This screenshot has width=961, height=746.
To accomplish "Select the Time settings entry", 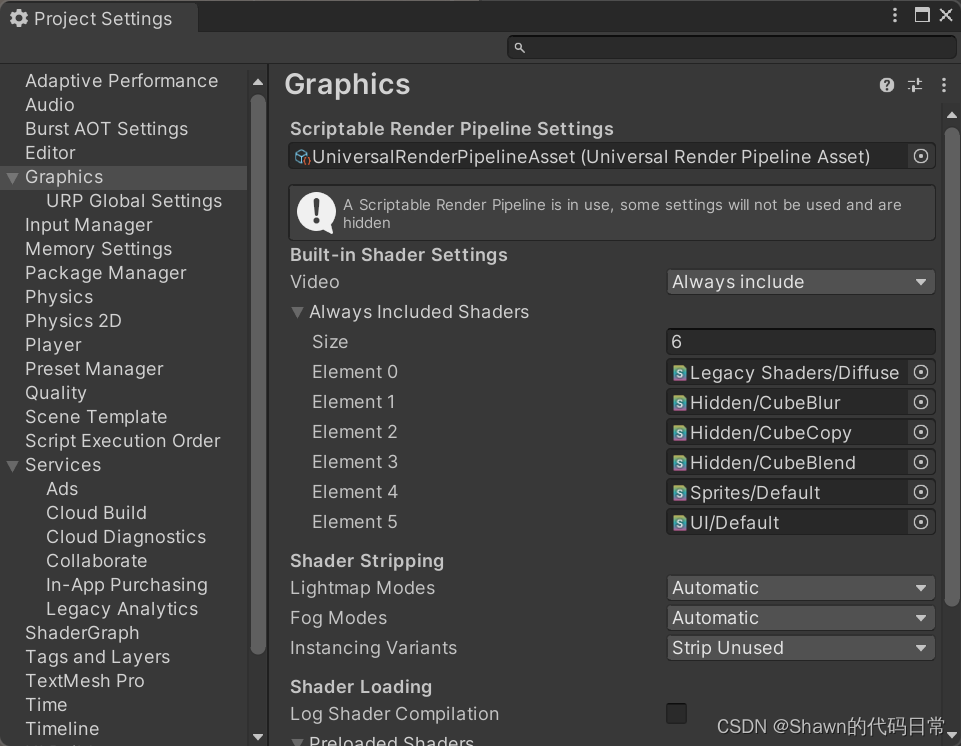I will point(46,705).
